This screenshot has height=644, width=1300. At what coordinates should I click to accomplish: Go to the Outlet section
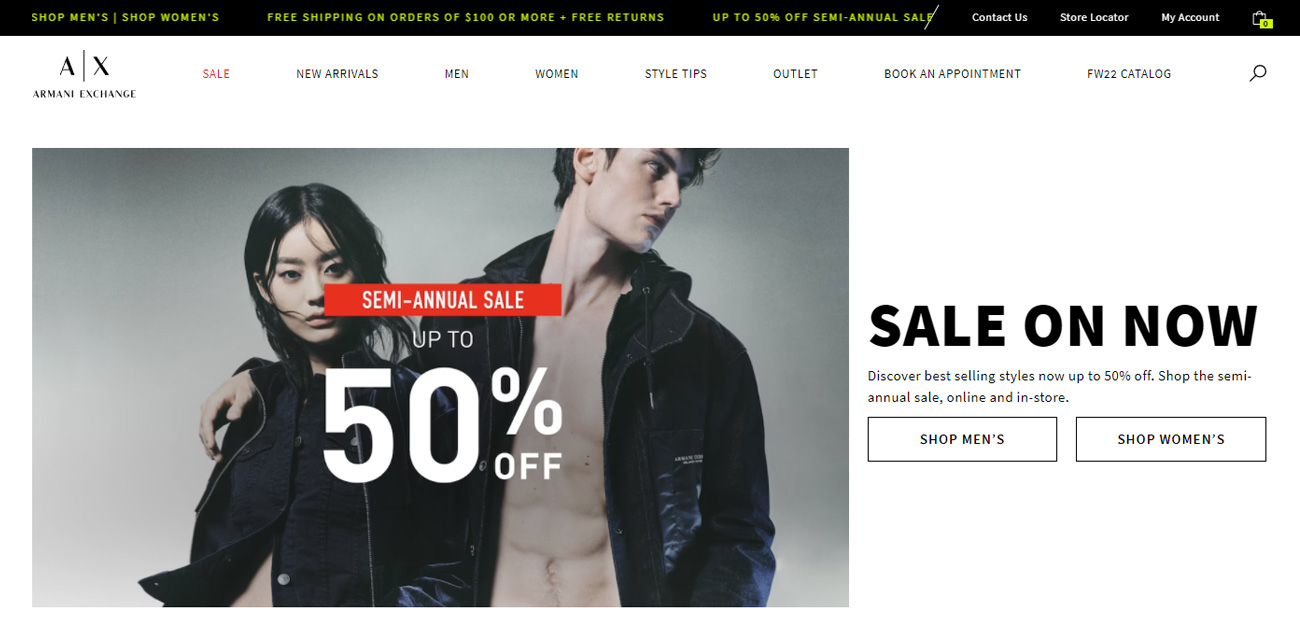(795, 74)
